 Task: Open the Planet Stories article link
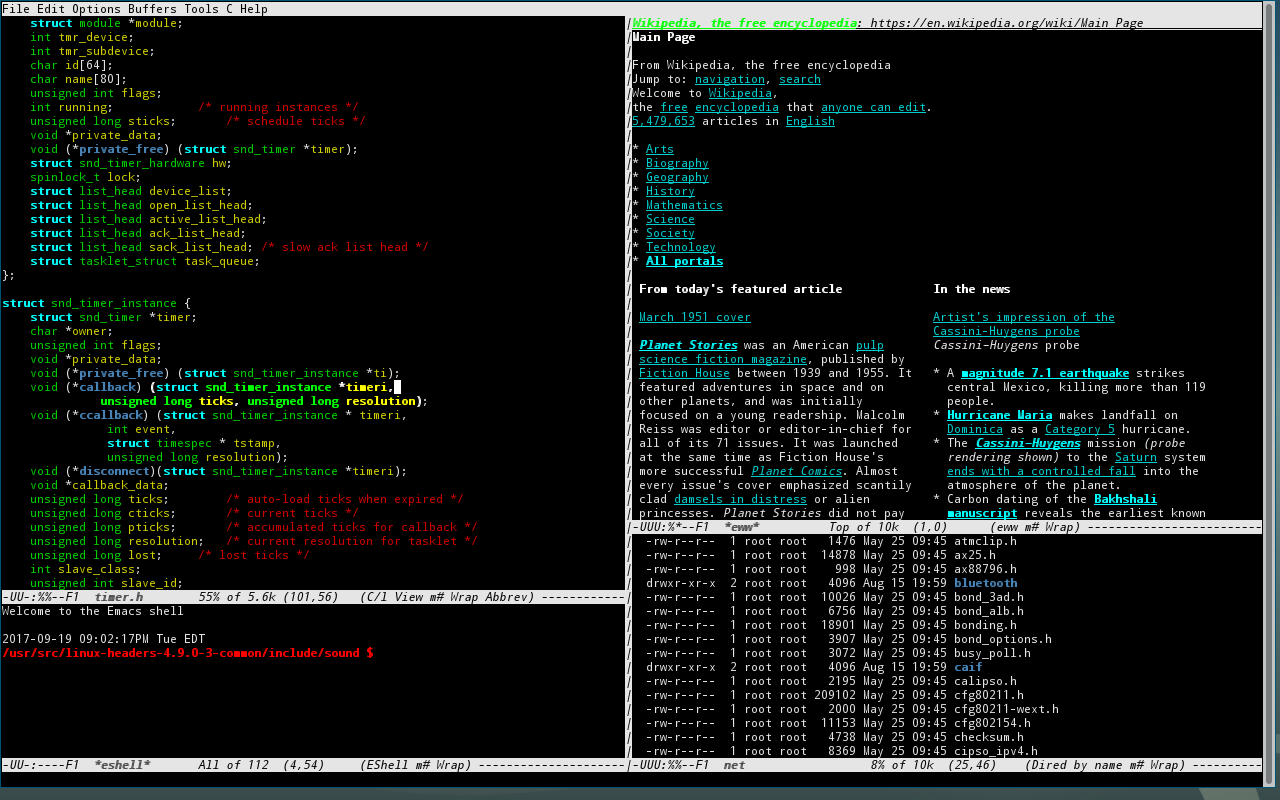click(x=687, y=344)
